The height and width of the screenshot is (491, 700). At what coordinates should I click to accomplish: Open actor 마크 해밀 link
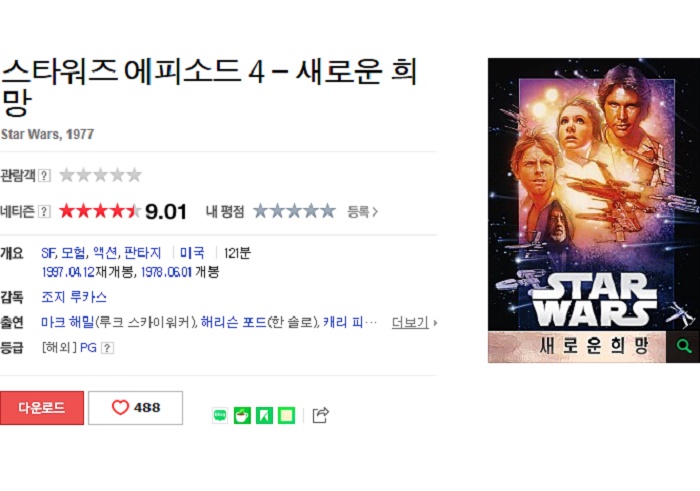tap(67, 322)
